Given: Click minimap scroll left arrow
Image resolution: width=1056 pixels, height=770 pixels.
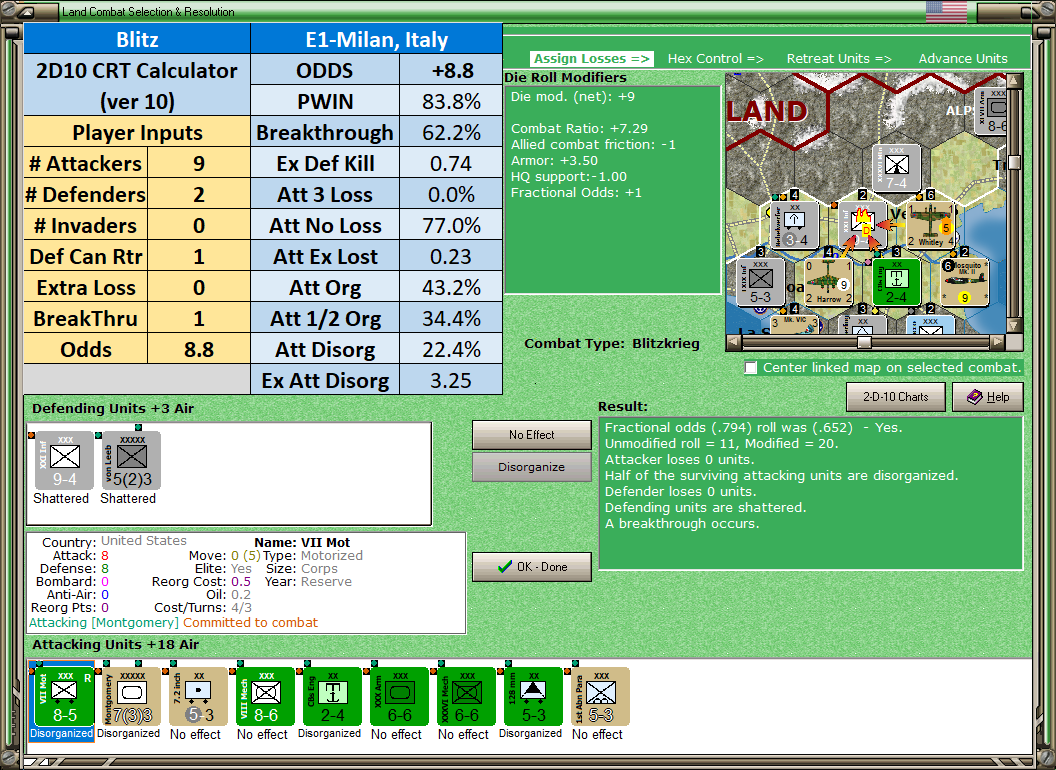Looking at the screenshot, I should click(735, 342).
